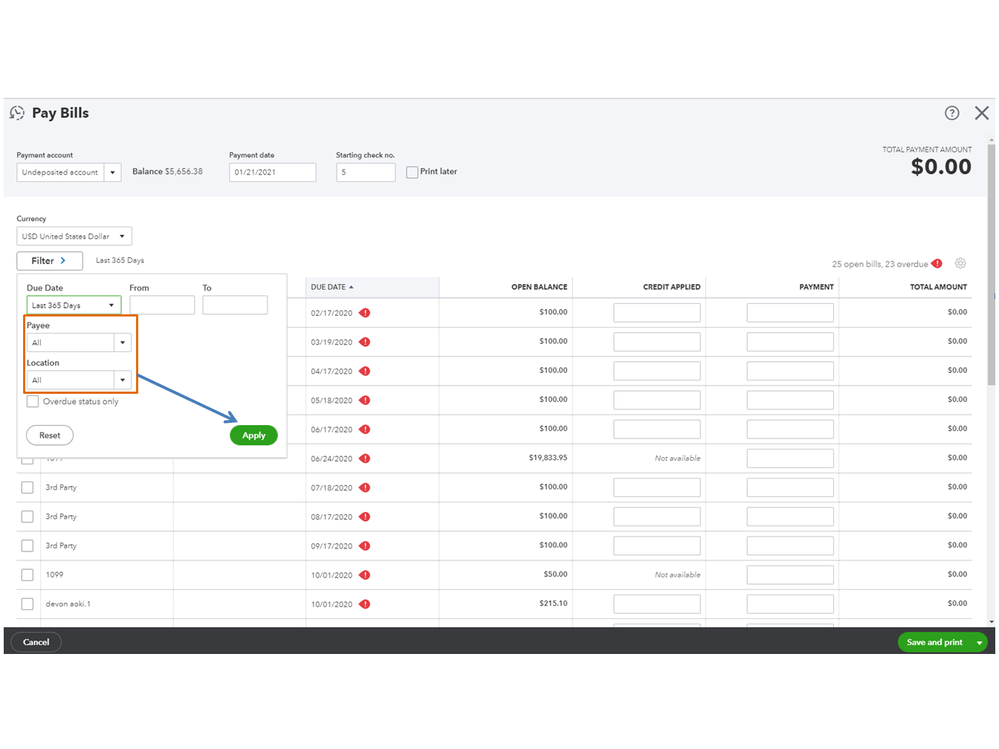
Task: Select the devon aoki.1 bill checkbox
Action: point(27,604)
